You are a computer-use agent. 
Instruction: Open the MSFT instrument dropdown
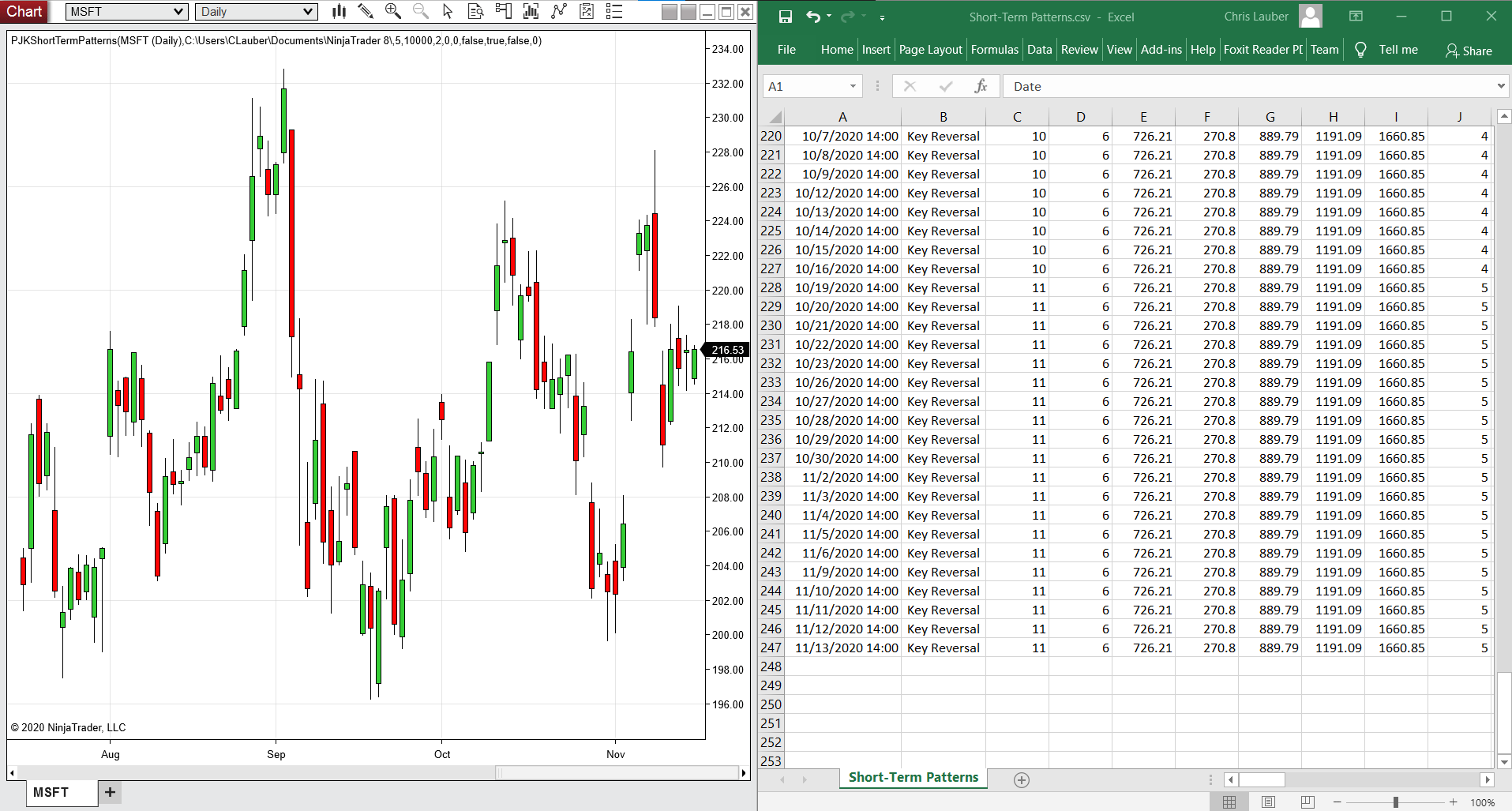pyautogui.click(x=178, y=12)
